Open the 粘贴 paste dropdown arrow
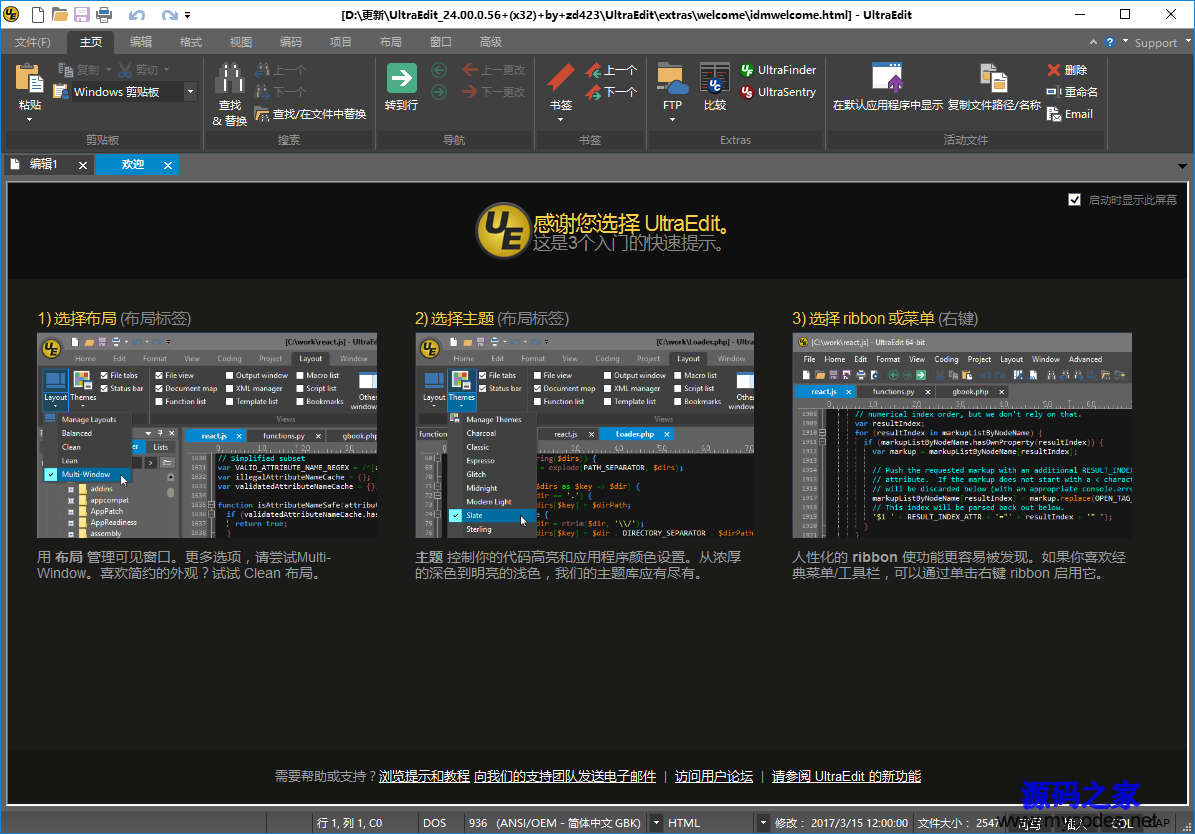The height and width of the screenshot is (834, 1195). coord(30,120)
